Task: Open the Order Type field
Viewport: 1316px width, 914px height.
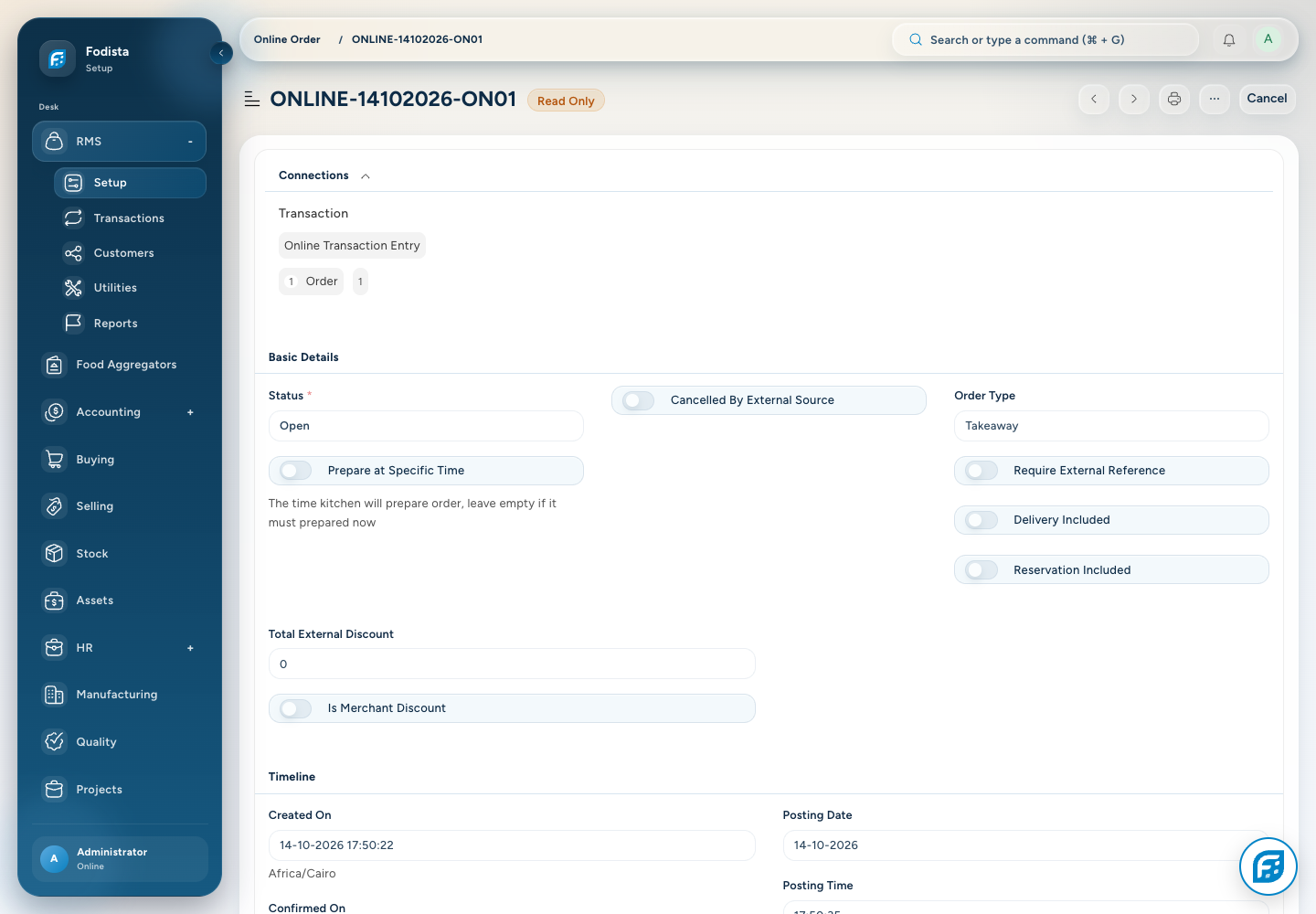Action: click(1111, 426)
